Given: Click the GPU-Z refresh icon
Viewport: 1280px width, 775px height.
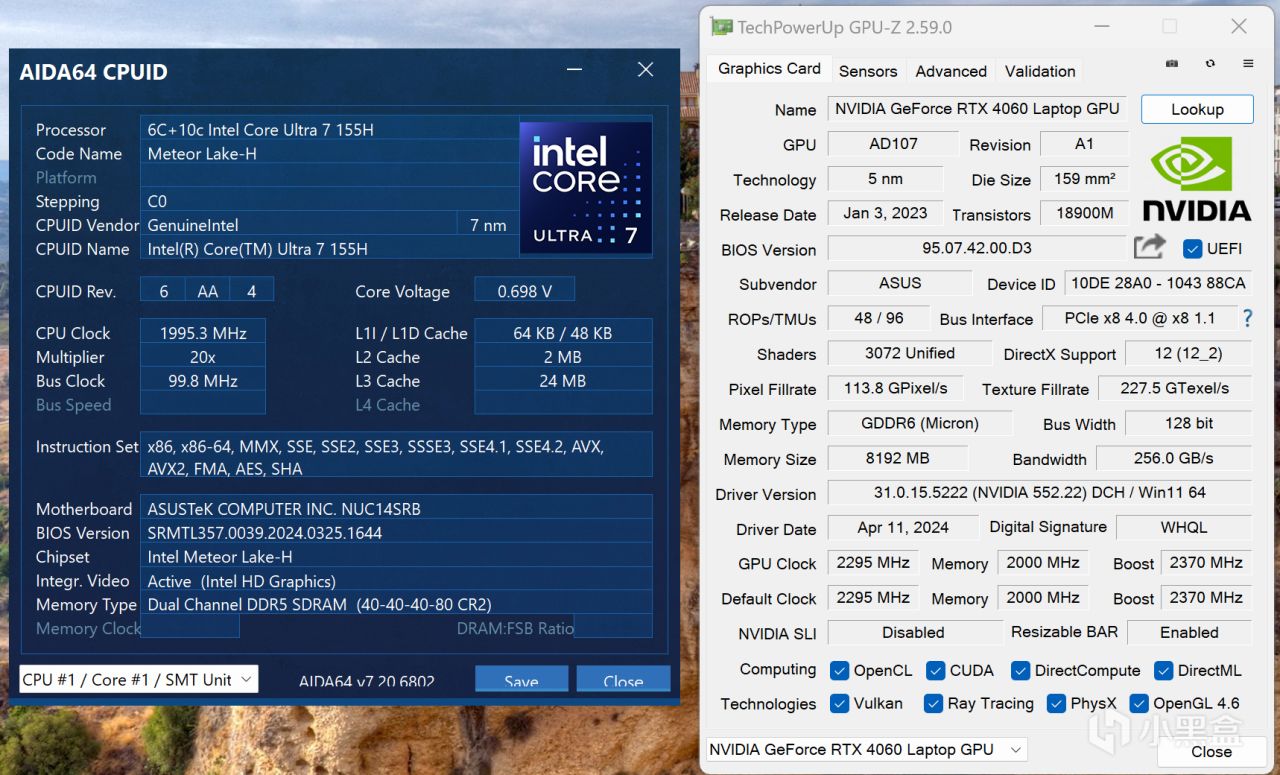Looking at the screenshot, I should pyautogui.click(x=1210, y=64).
